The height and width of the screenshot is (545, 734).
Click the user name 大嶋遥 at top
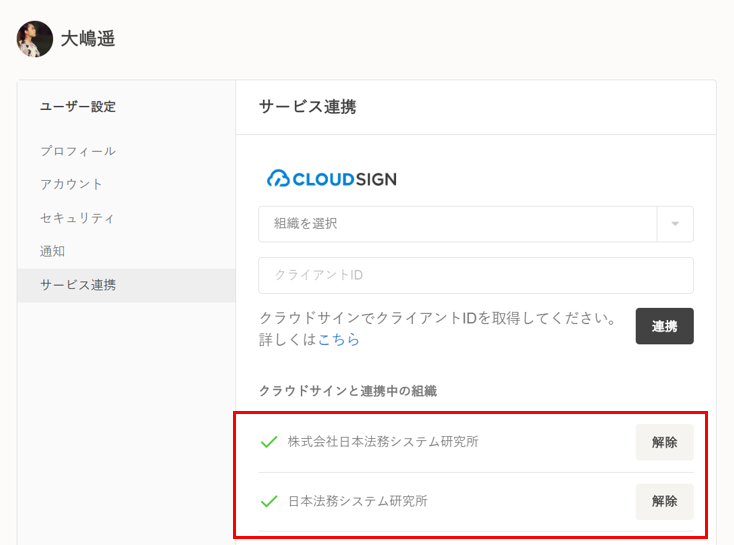coord(89,40)
